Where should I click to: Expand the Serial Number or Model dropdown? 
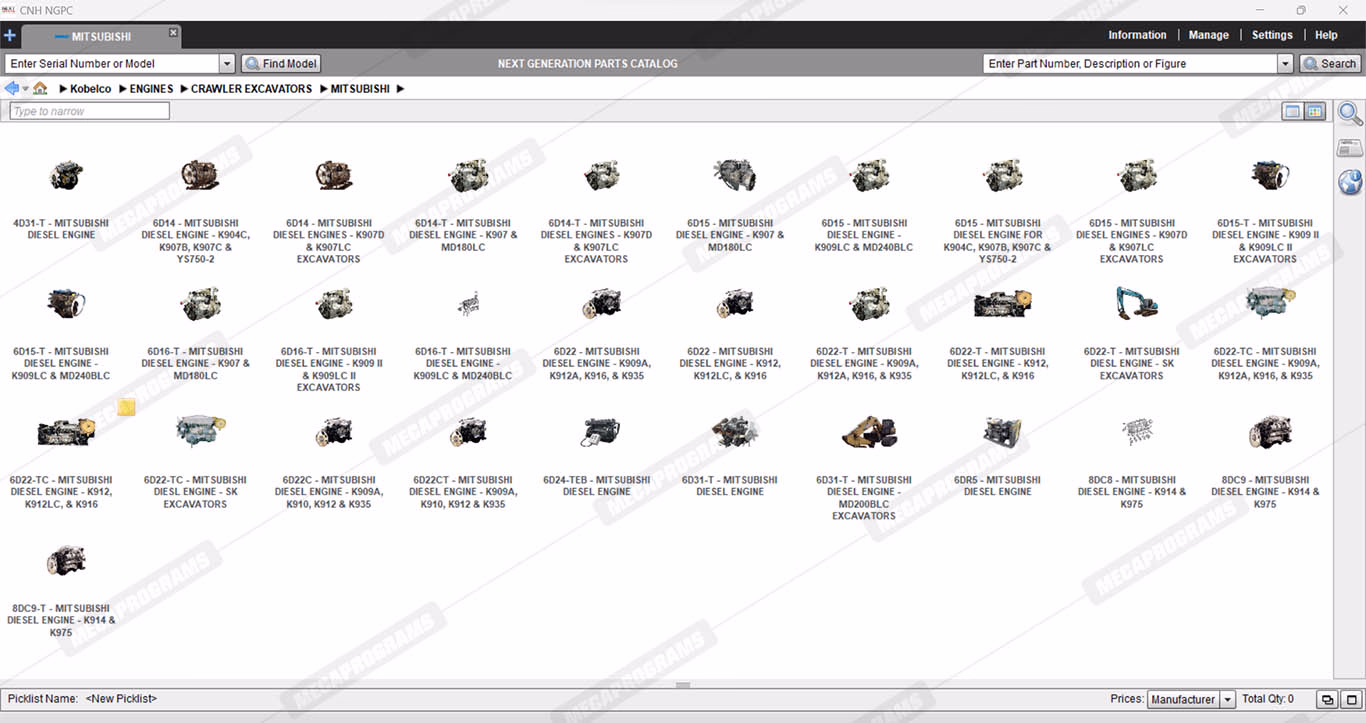pos(226,64)
